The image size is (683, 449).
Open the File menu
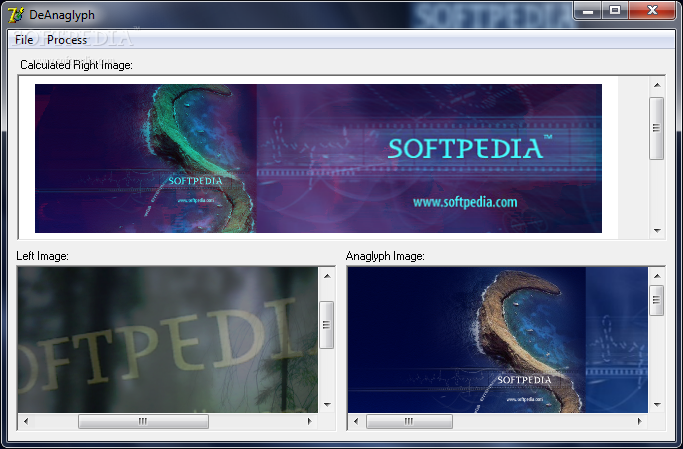pos(24,40)
